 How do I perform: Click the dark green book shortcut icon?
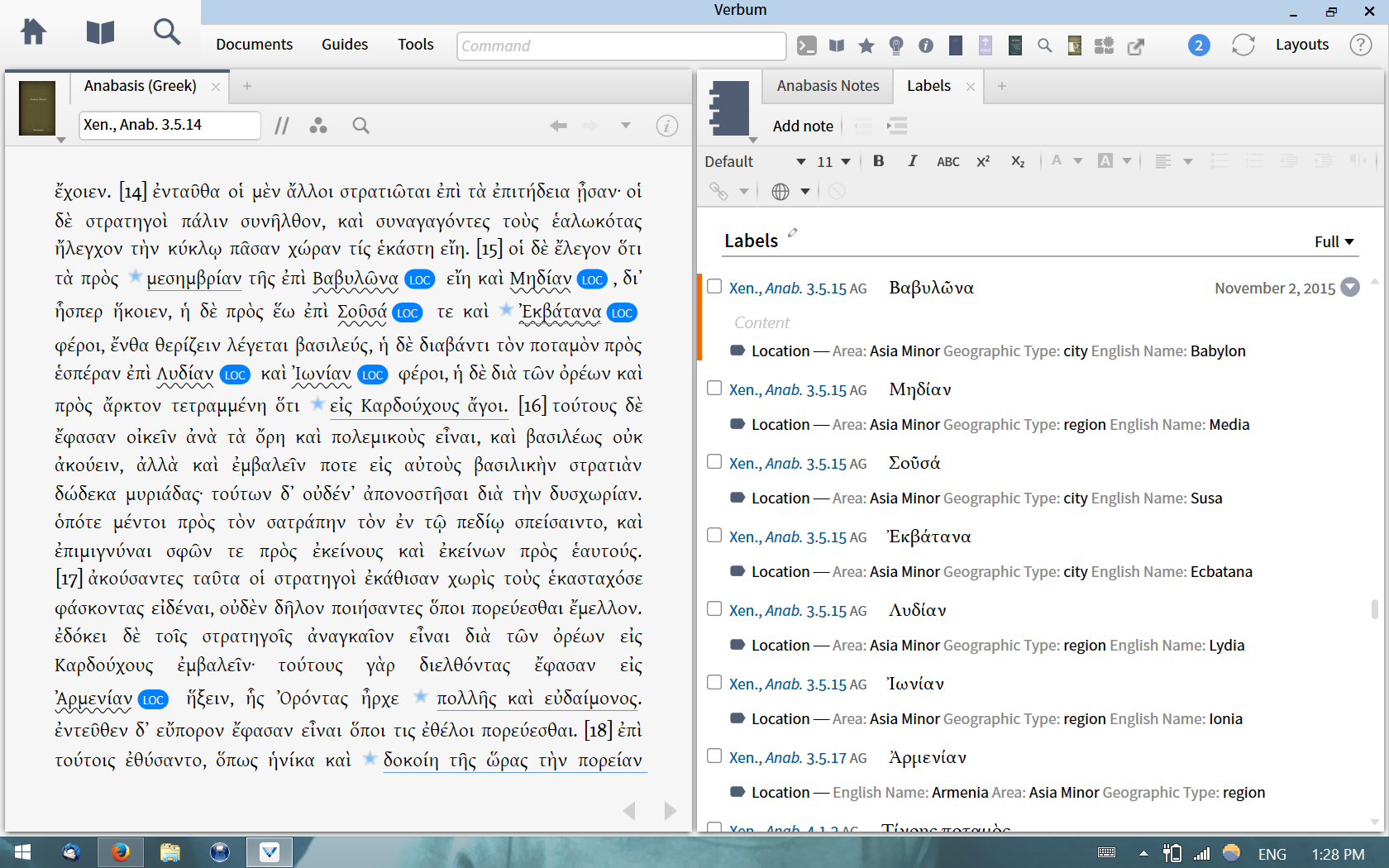coord(1015,45)
